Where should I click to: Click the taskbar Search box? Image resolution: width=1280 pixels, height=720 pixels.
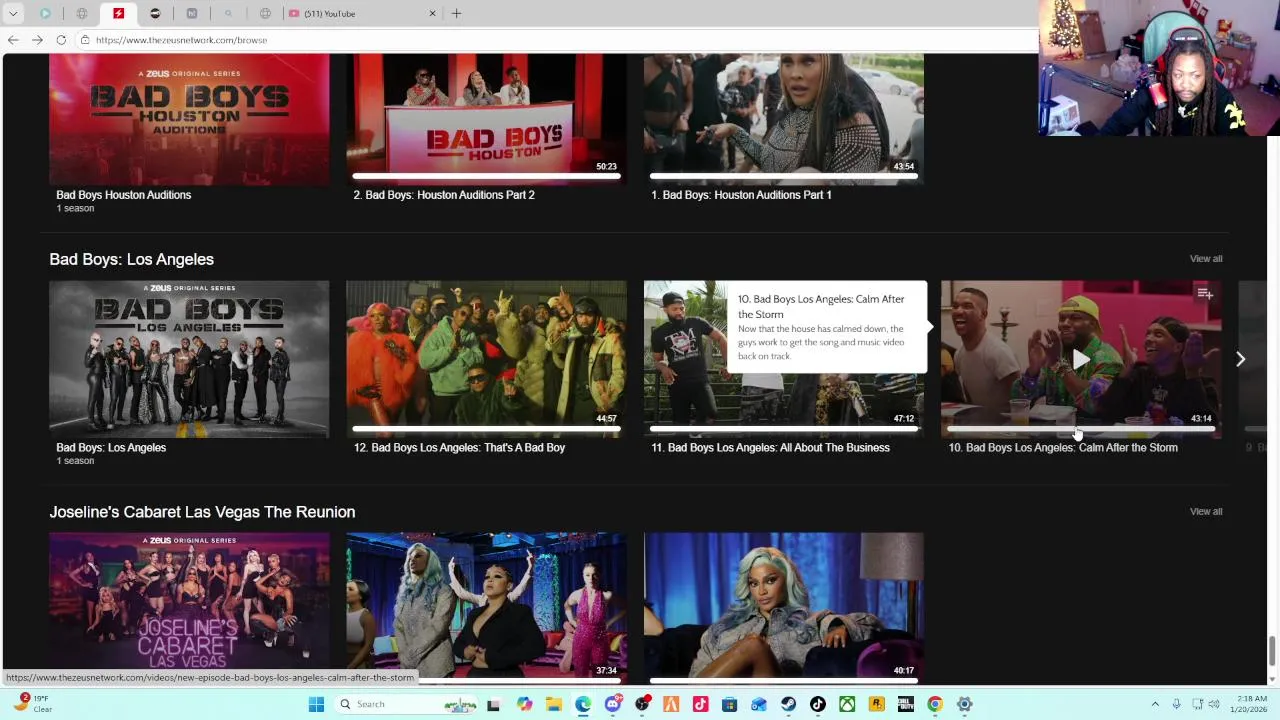point(407,704)
